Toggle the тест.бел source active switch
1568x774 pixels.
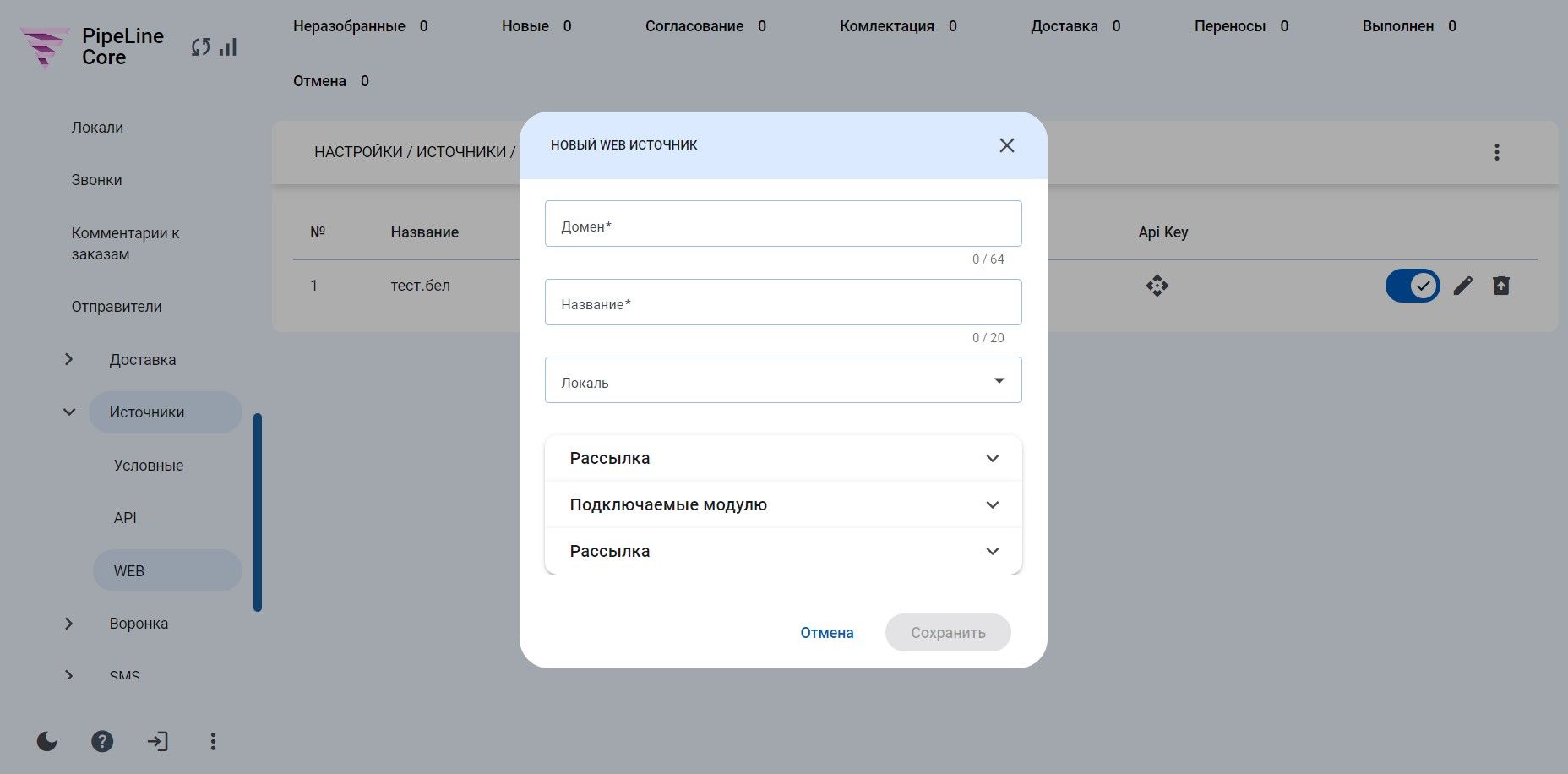pos(1412,286)
